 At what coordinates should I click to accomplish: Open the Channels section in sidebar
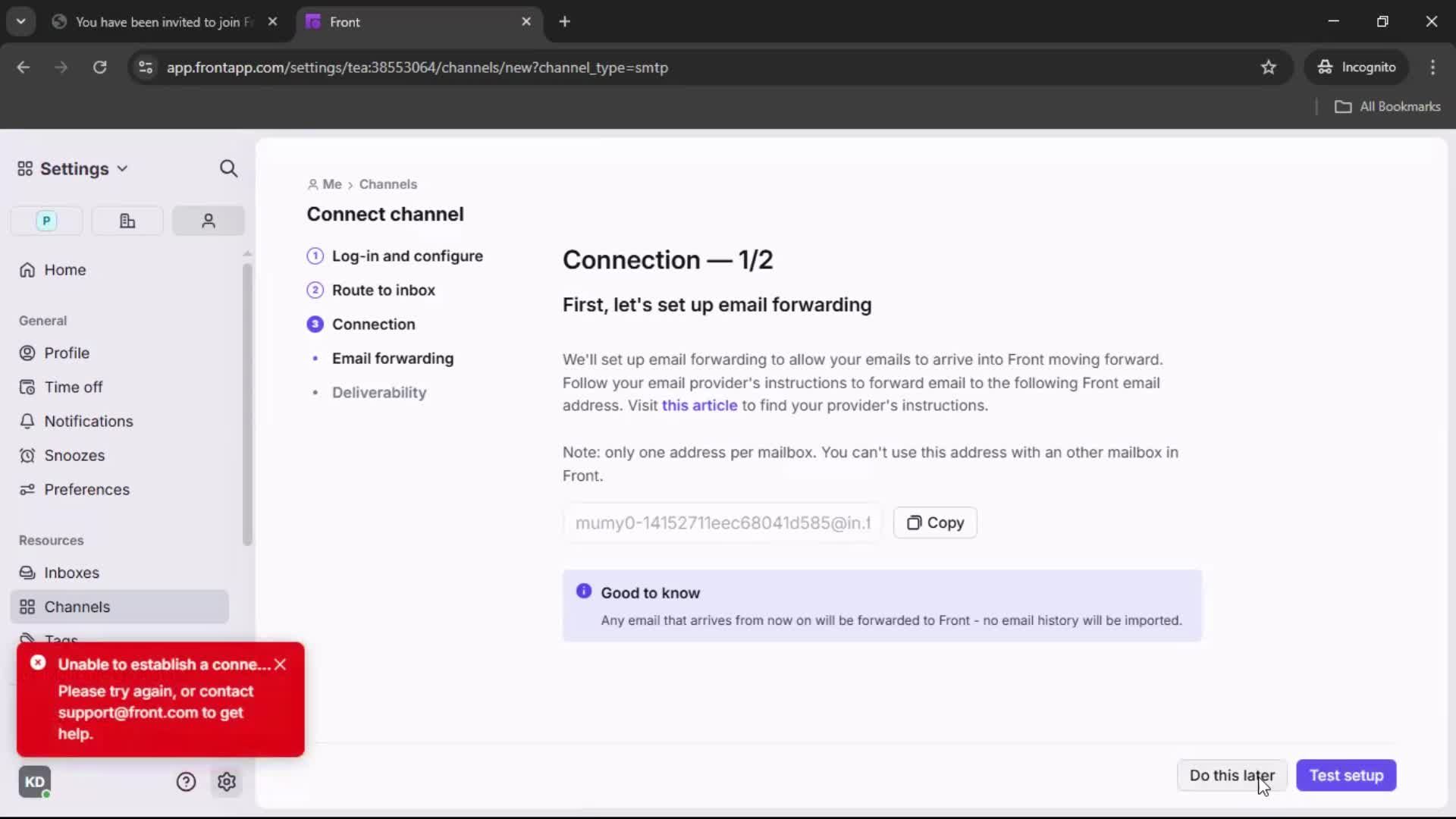(76, 607)
